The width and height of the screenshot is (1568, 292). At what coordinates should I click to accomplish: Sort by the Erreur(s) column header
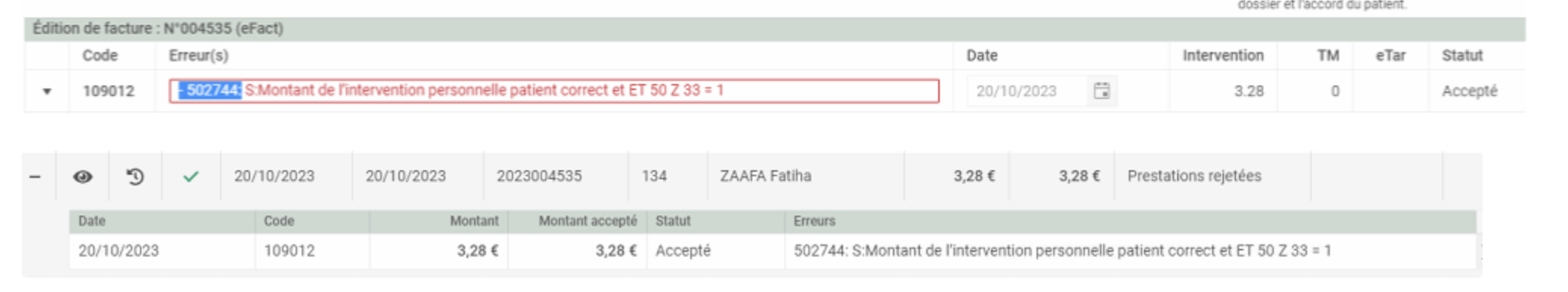(199, 55)
